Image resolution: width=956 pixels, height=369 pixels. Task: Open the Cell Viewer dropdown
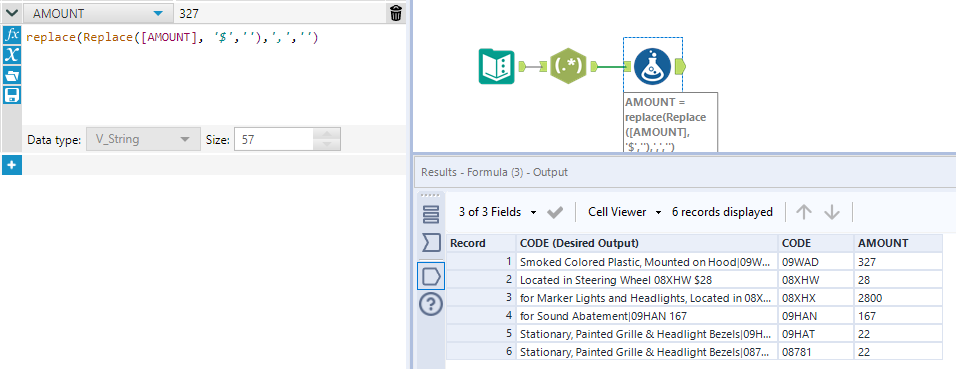(625, 212)
